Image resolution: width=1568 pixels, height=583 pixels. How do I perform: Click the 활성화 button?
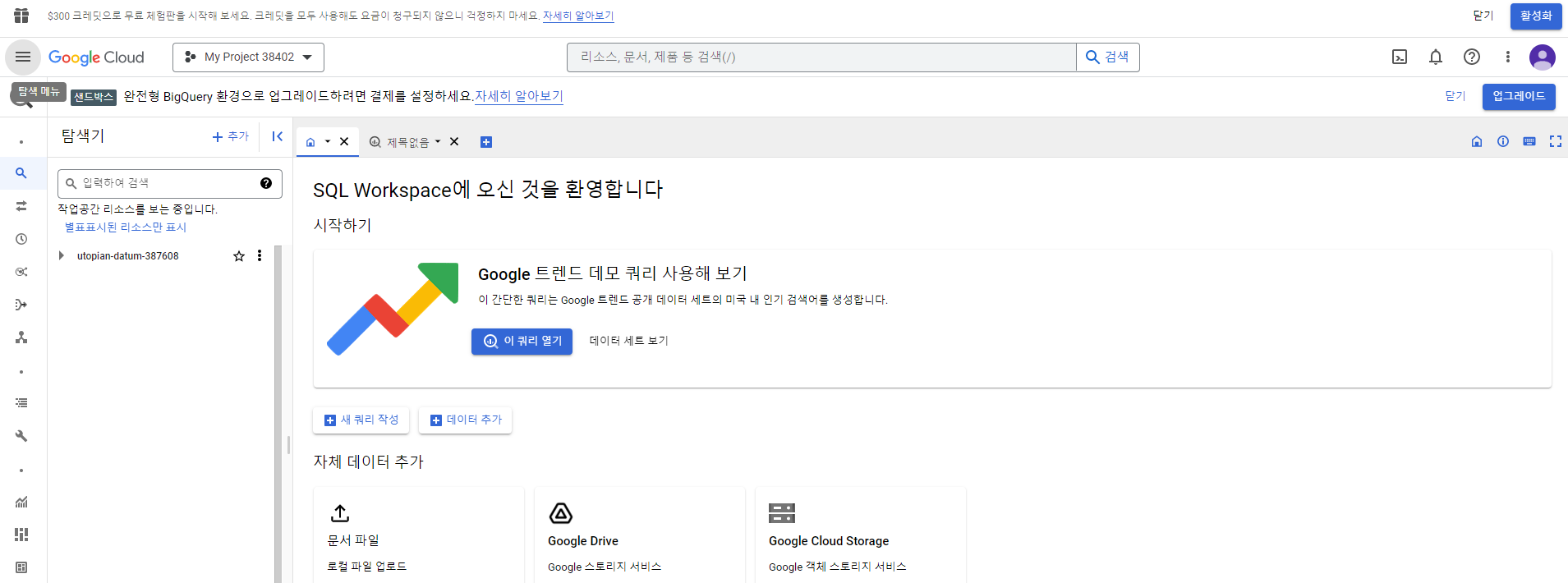tap(1536, 16)
